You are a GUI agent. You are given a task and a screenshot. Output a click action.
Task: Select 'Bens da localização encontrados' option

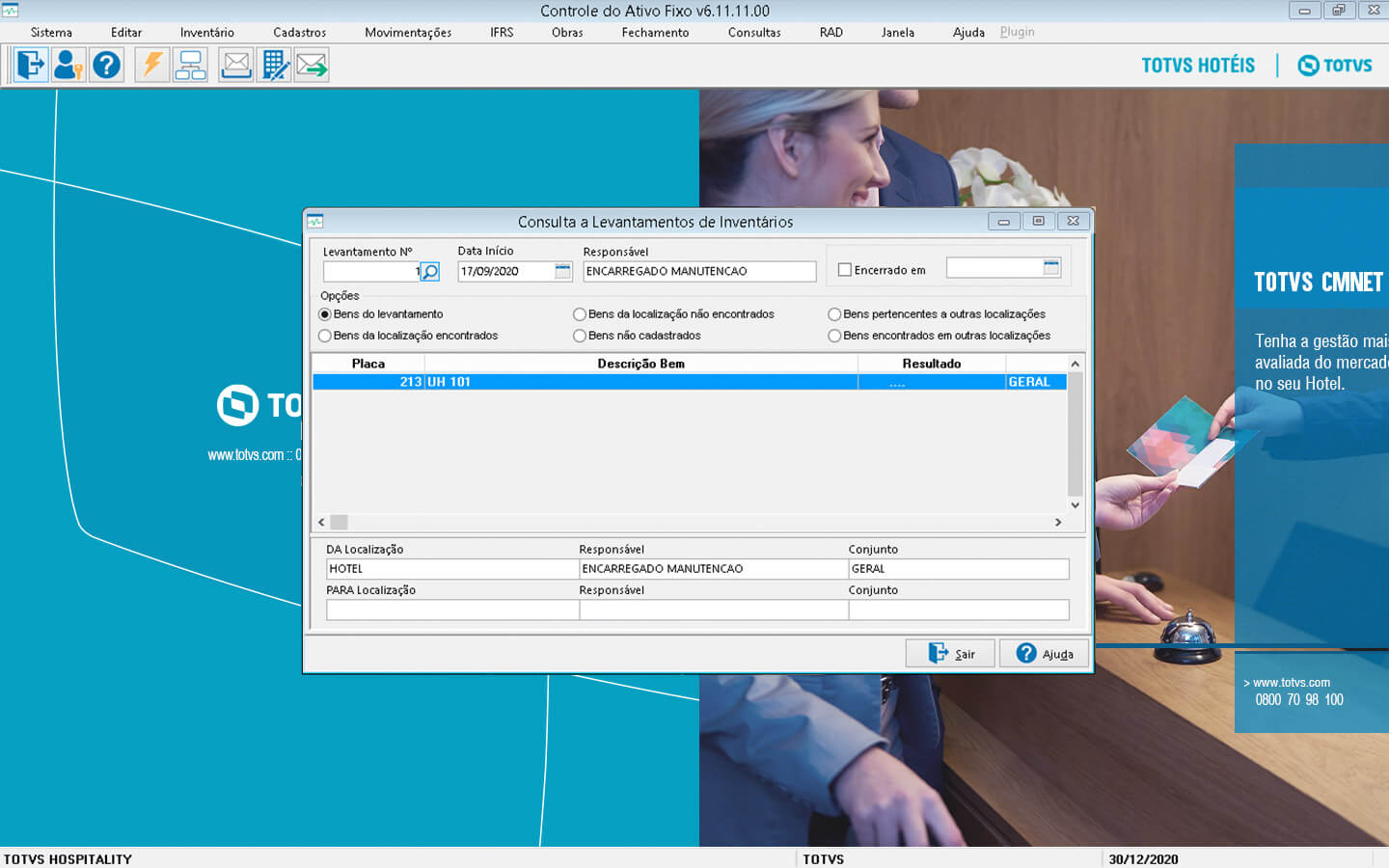pos(325,336)
